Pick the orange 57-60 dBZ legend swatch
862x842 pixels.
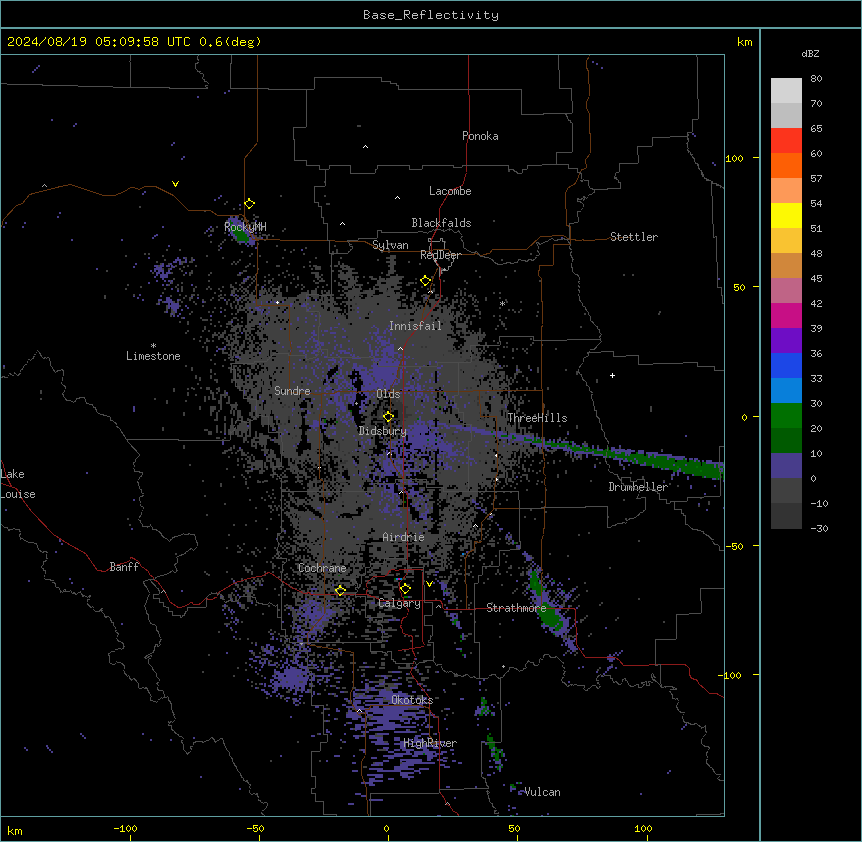click(x=786, y=165)
